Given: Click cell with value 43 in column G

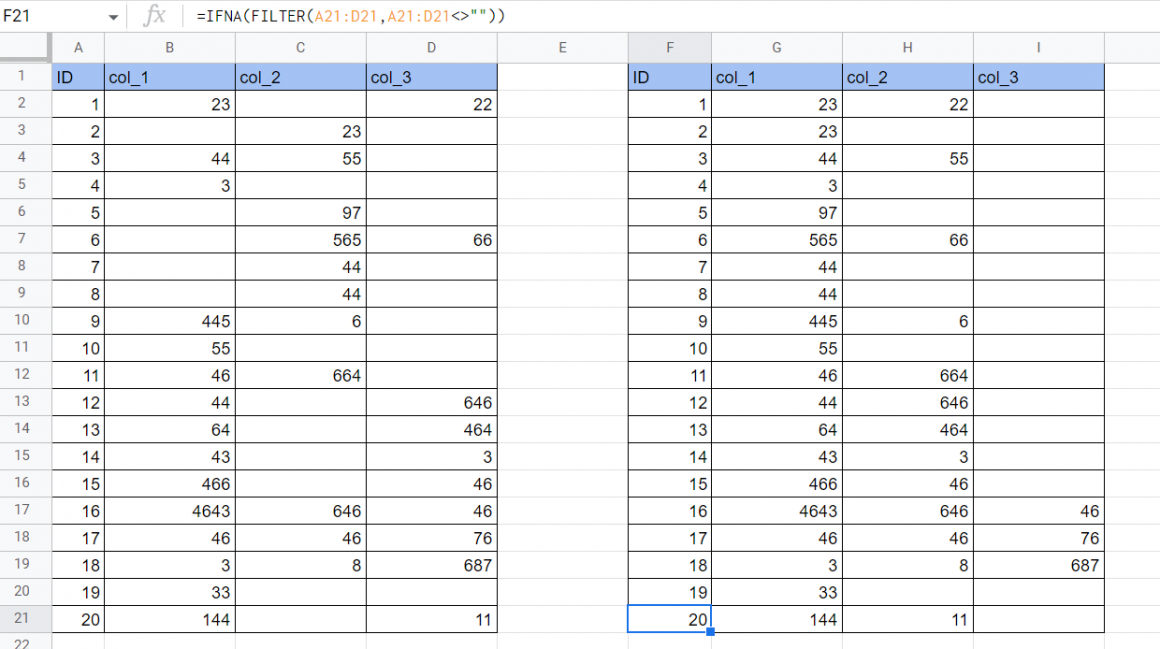Looking at the screenshot, I should point(777,457).
